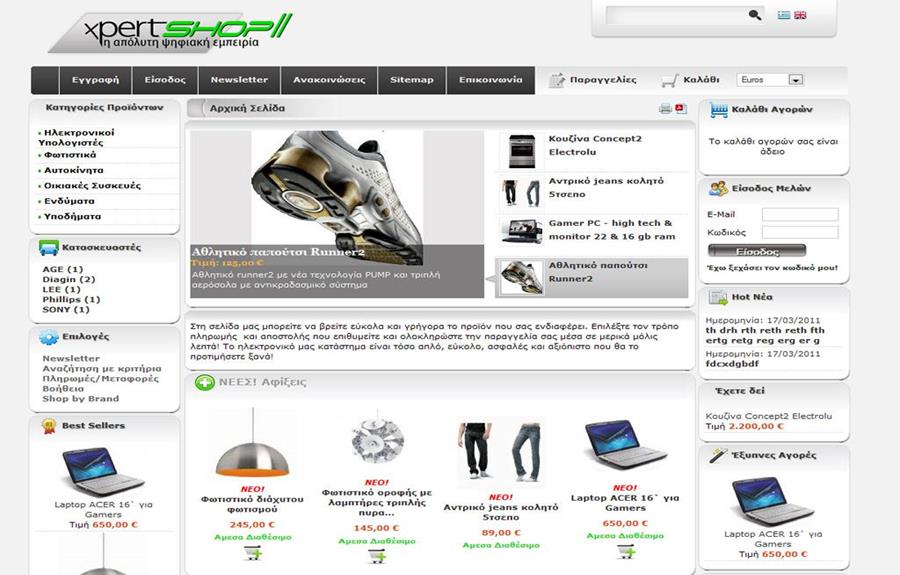Click the E-Mail input field
Viewport: 900px width, 575px height.
point(800,215)
